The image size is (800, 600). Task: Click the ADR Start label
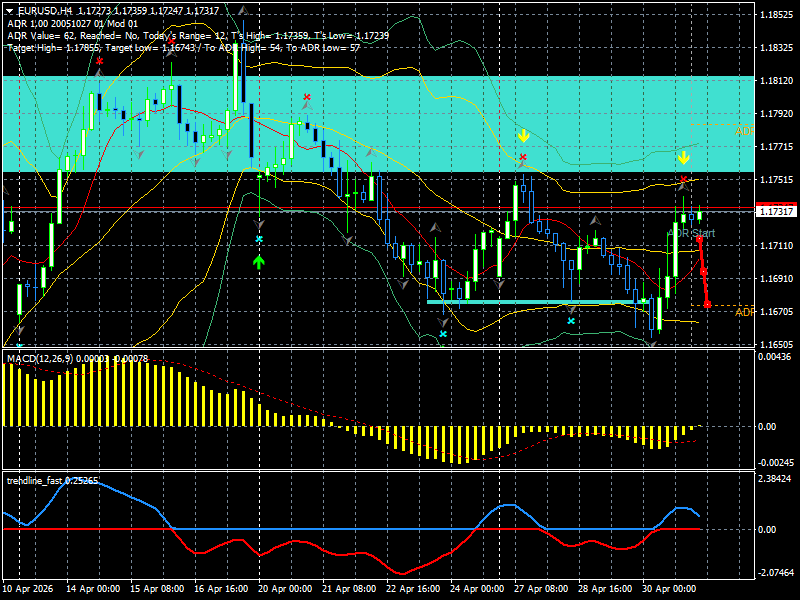pyautogui.click(x=691, y=233)
